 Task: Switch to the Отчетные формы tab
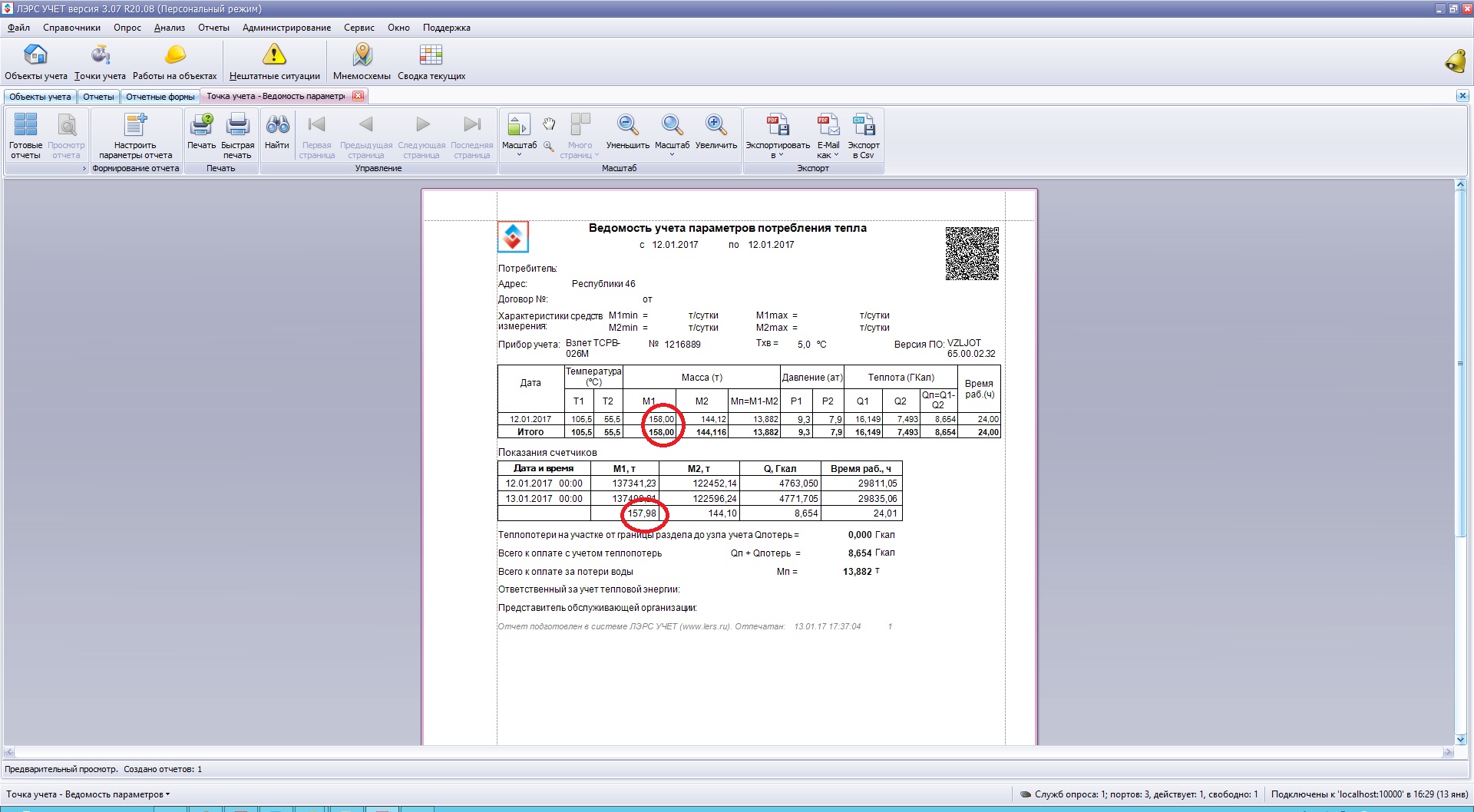[160, 97]
